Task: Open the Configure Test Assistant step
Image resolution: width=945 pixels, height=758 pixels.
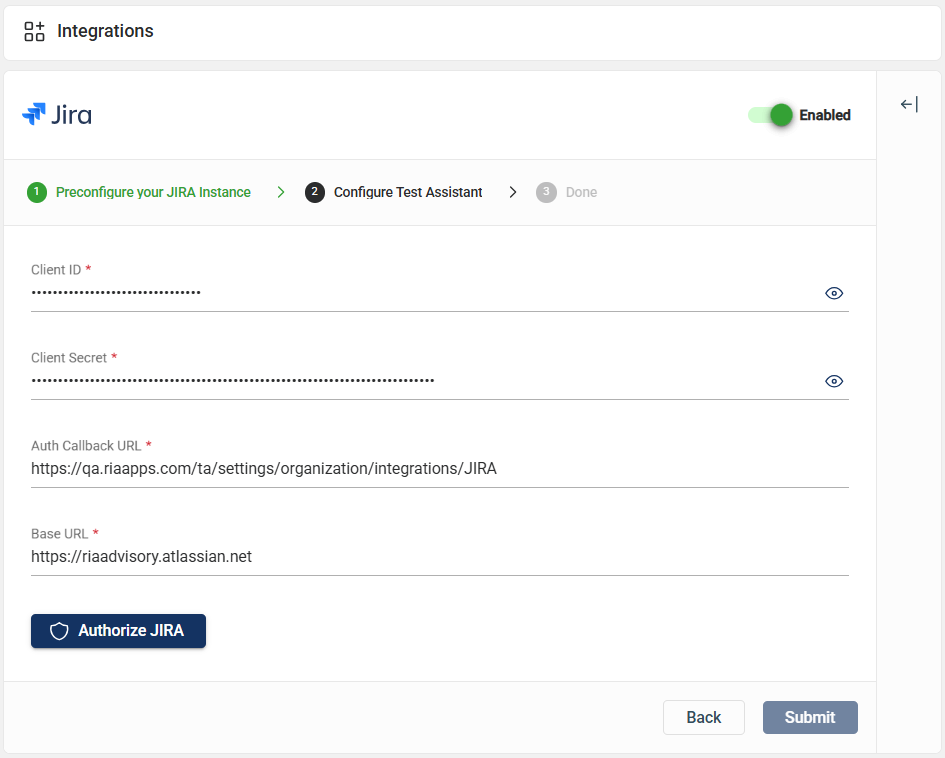Action: (408, 192)
